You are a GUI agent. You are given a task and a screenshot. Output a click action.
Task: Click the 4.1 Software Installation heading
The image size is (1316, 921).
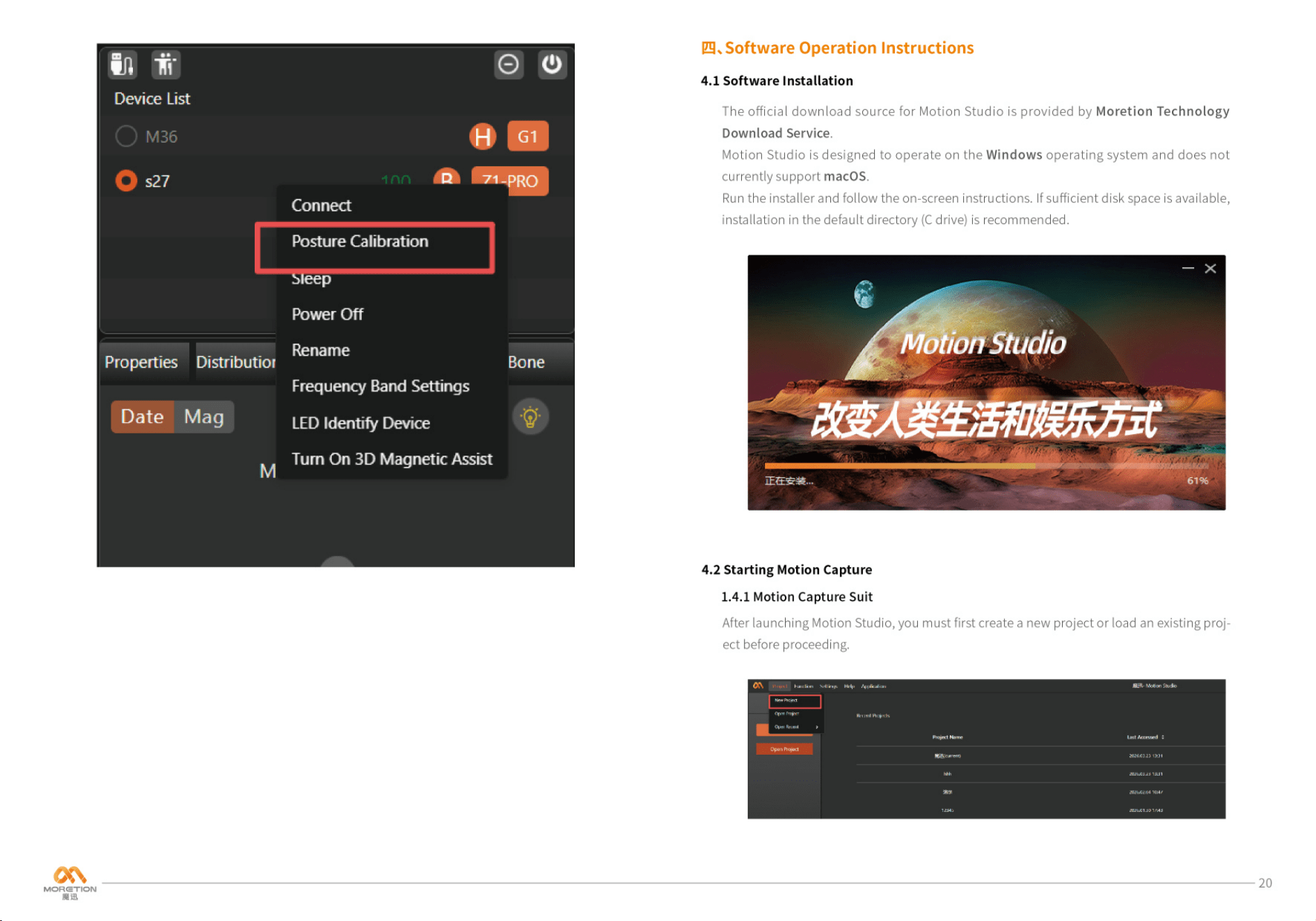tap(777, 81)
